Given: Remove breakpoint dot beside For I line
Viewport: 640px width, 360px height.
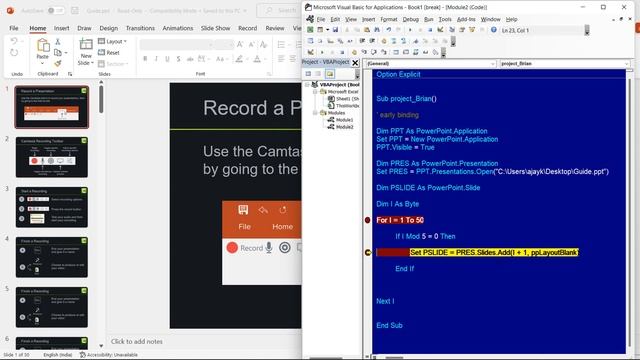Looking at the screenshot, I should click(367, 220).
